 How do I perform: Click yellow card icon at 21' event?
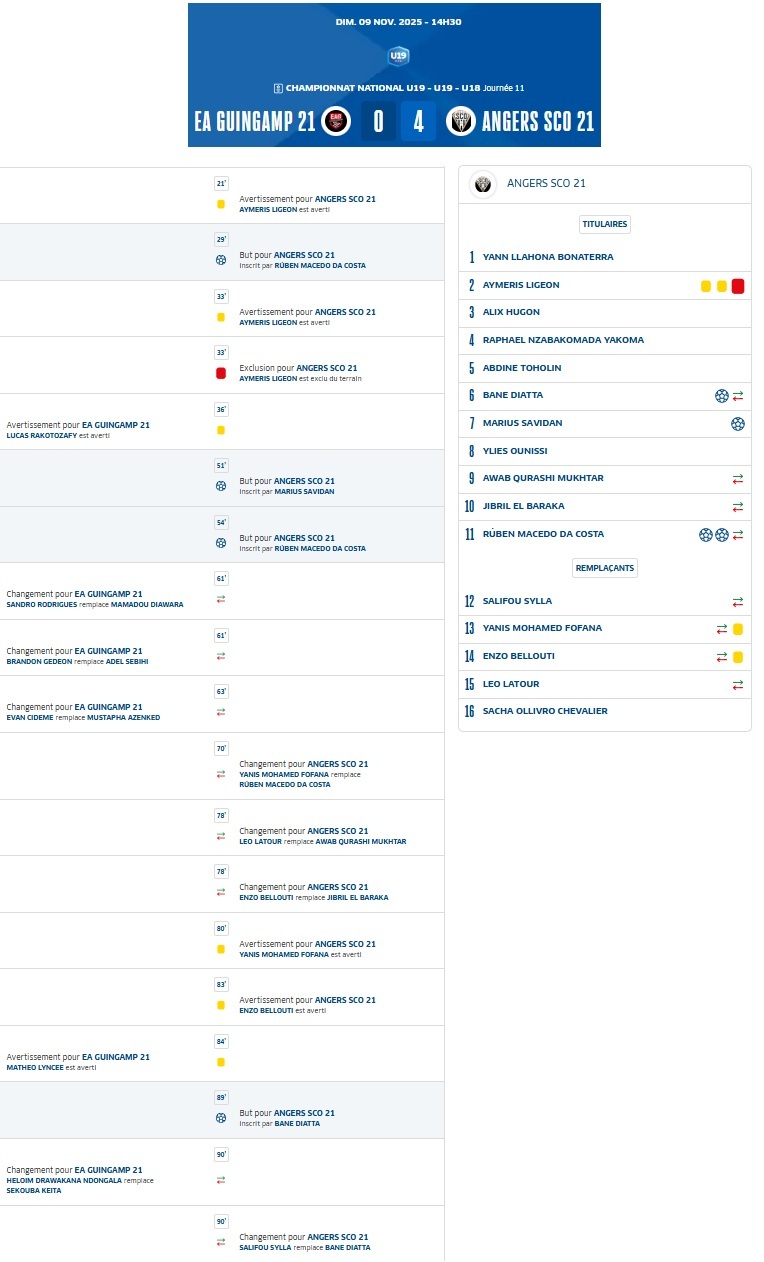[221, 204]
